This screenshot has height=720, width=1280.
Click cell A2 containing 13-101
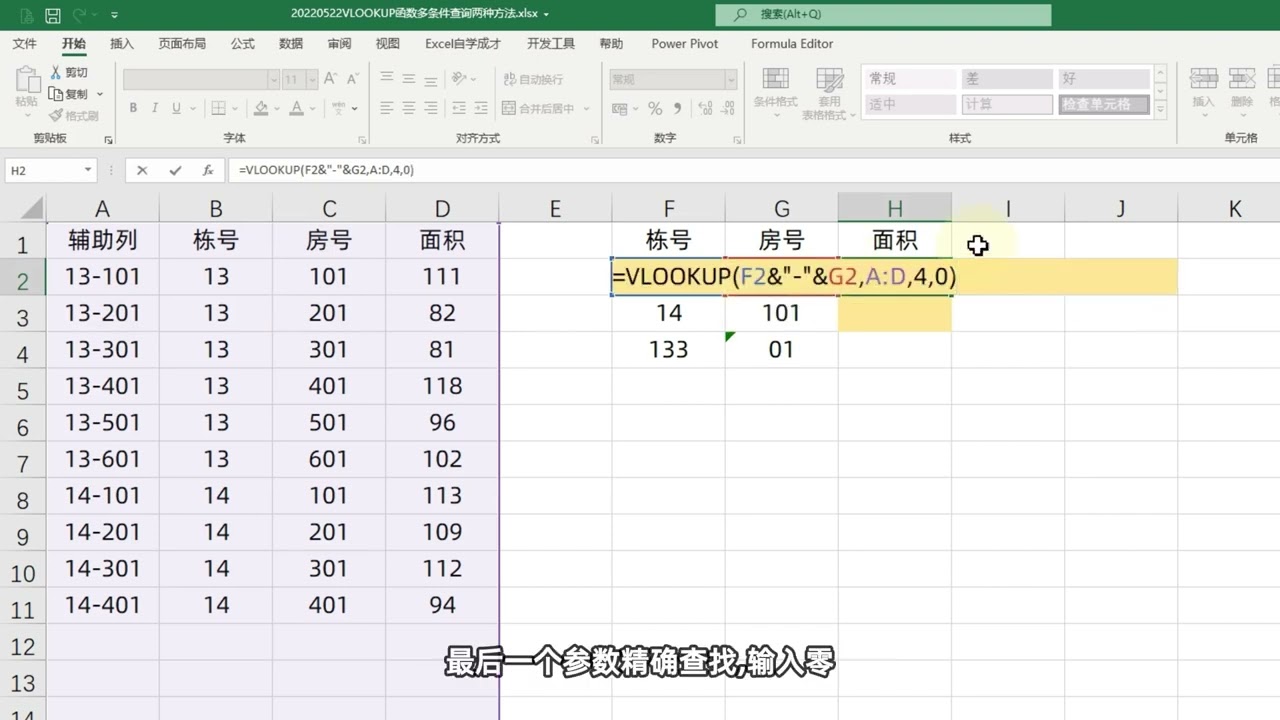click(102, 277)
